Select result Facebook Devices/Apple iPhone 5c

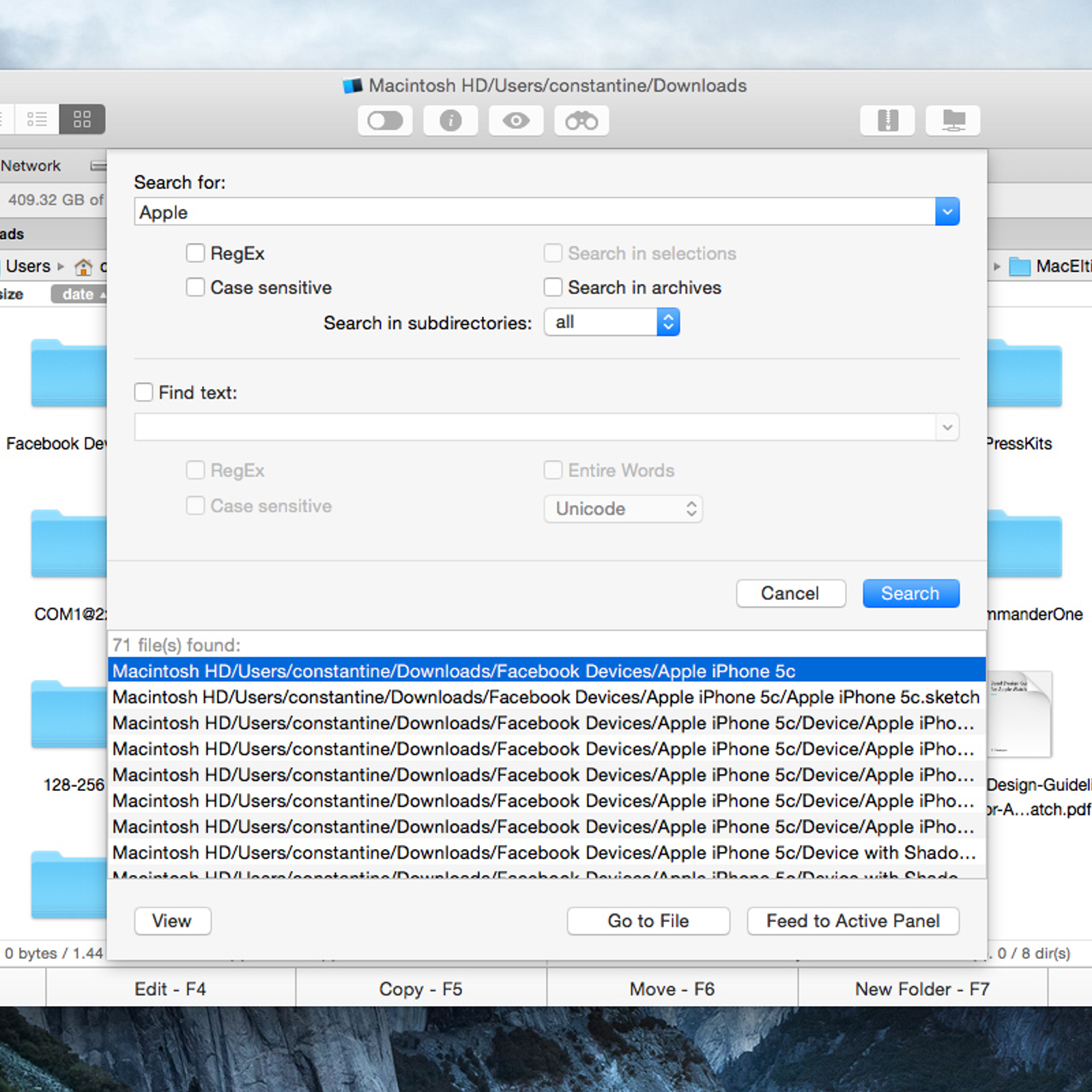(547, 671)
